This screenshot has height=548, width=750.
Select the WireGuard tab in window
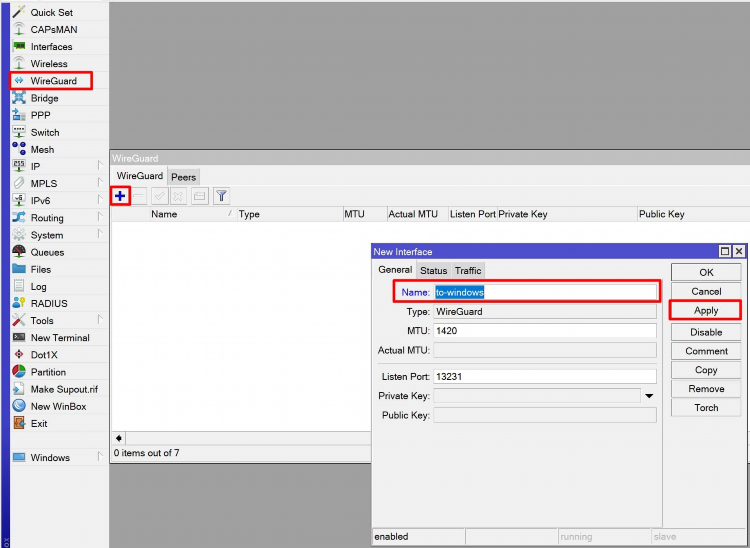point(140,176)
